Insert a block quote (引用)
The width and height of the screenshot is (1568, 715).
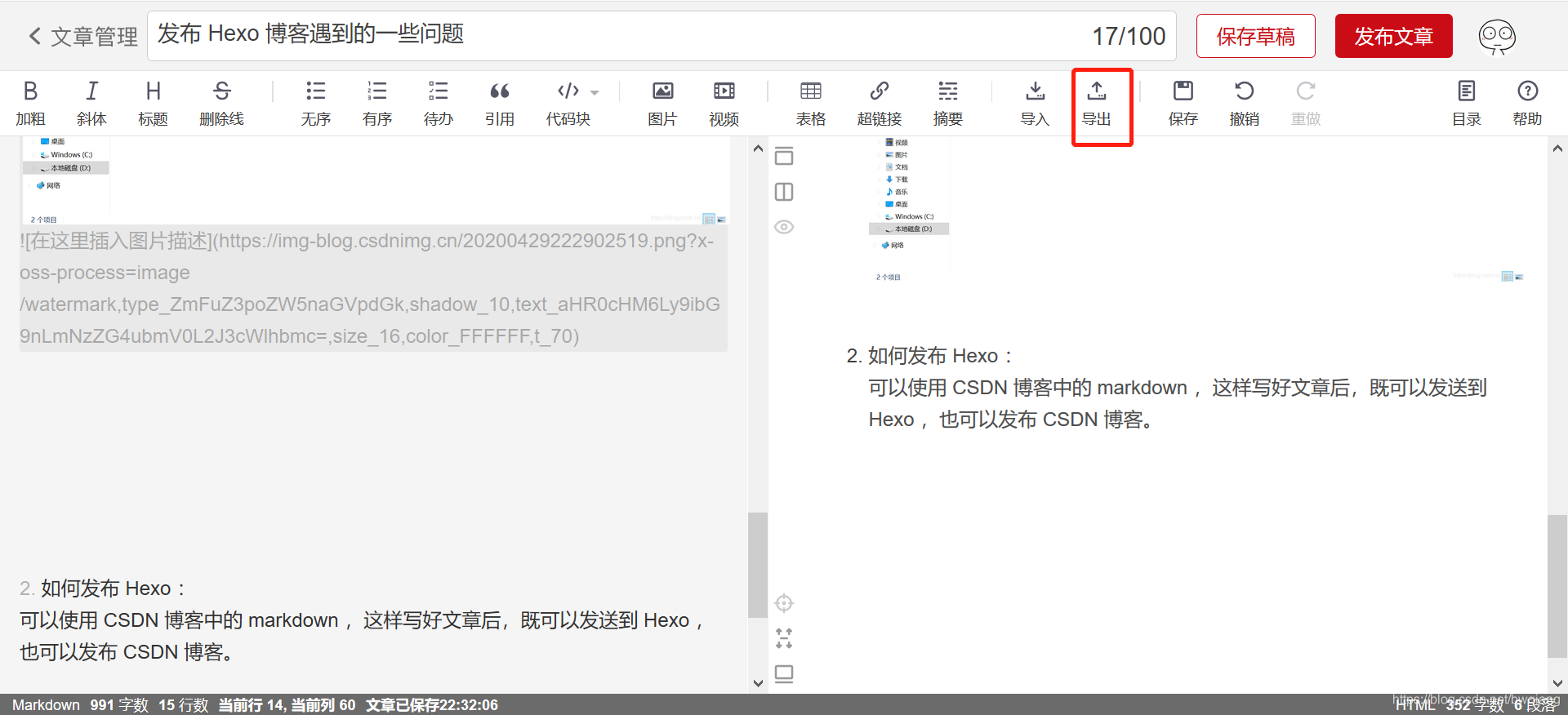pos(499,103)
